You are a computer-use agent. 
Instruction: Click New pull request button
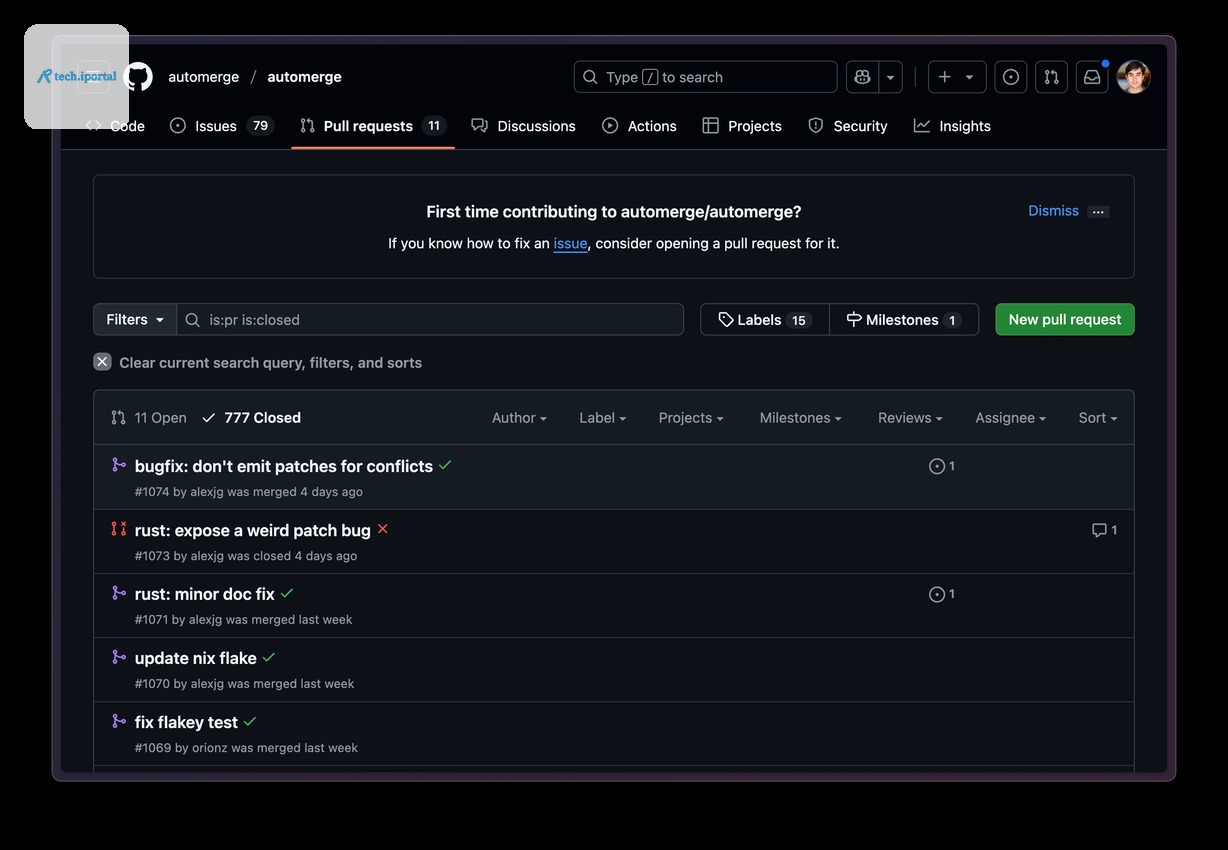[1065, 320]
